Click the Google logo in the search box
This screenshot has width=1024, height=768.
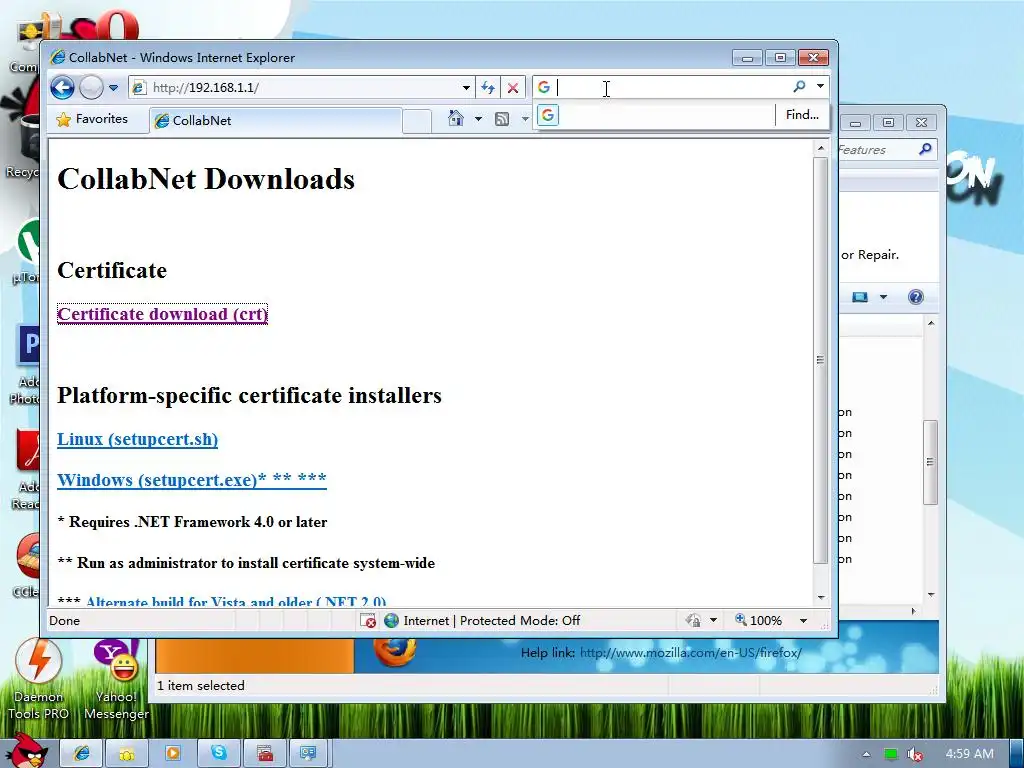pyautogui.click(x=543, y=87)
